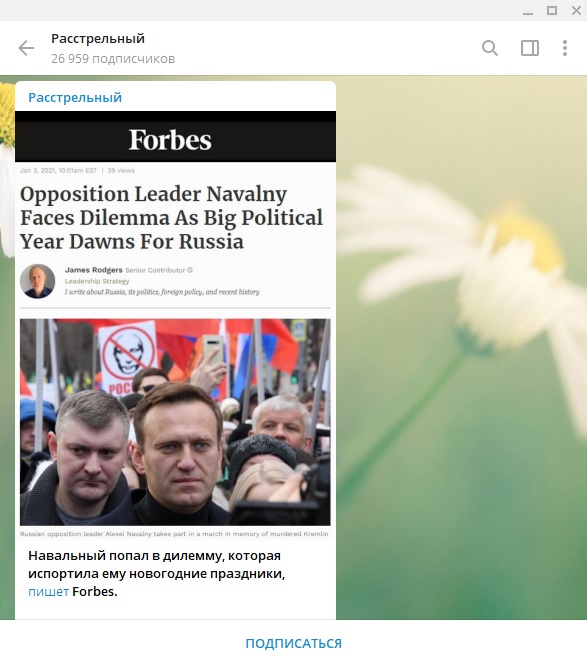
Task: Click James Rodgers author avatar in image
Action: click(38, 281)
